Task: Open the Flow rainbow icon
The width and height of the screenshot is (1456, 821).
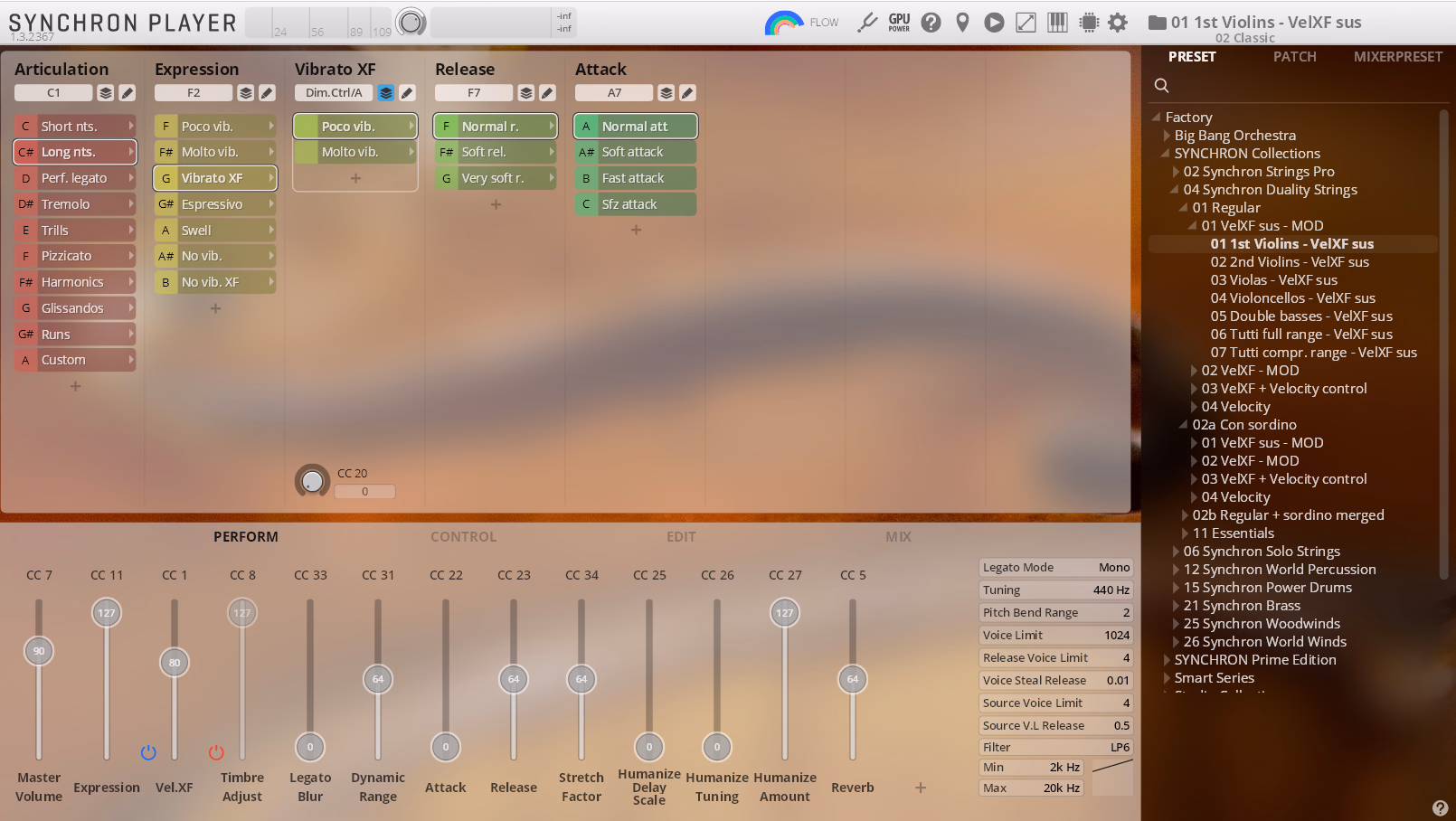Action: point(783,23)
